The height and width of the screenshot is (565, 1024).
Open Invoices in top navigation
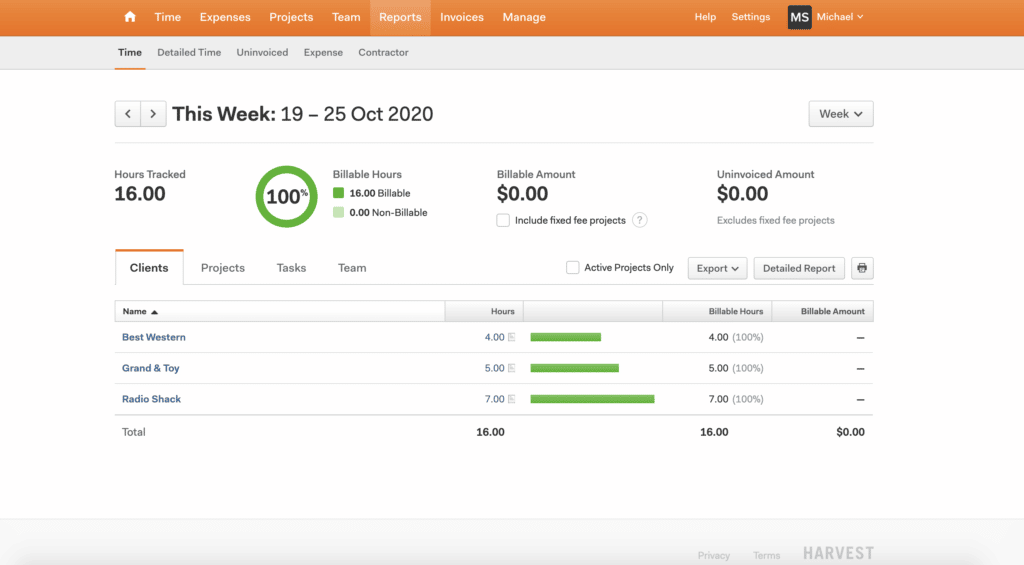coord(462,17)
